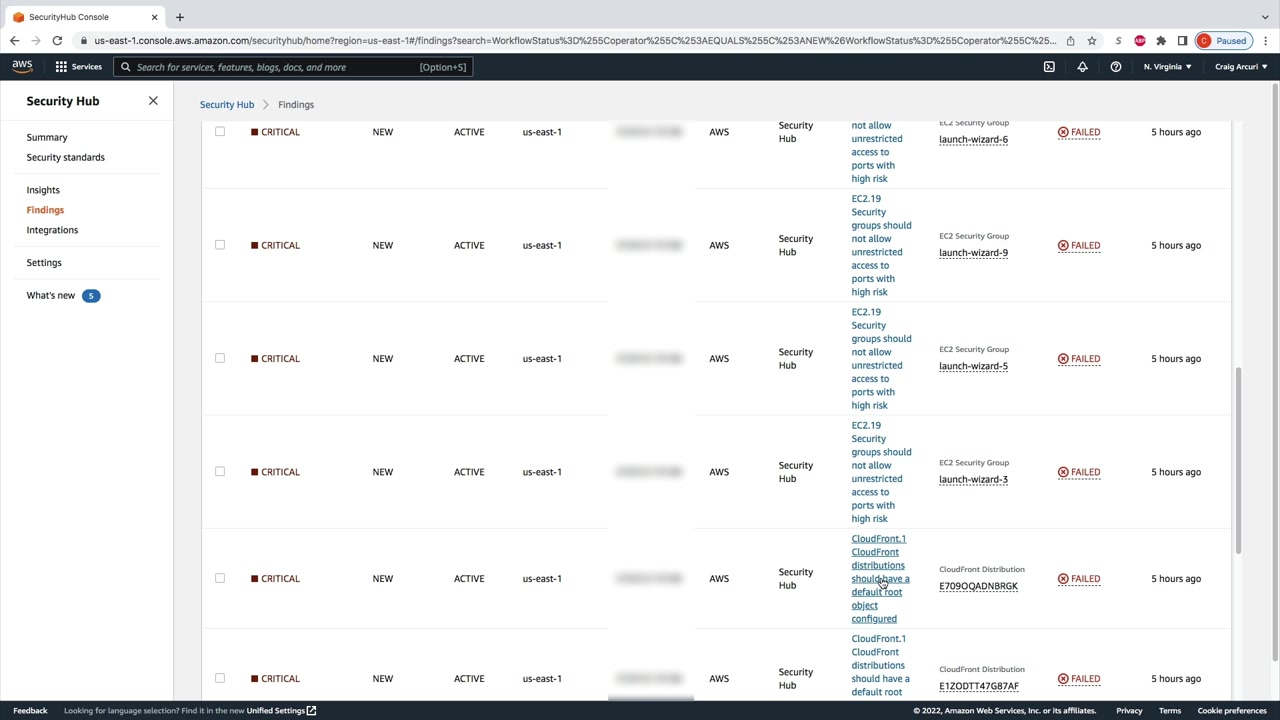Image resolution: width=1280 pixels, height=720 pixels.
Task: Open the S extension icon in the toolbar
Action: tap(1118, 41)
